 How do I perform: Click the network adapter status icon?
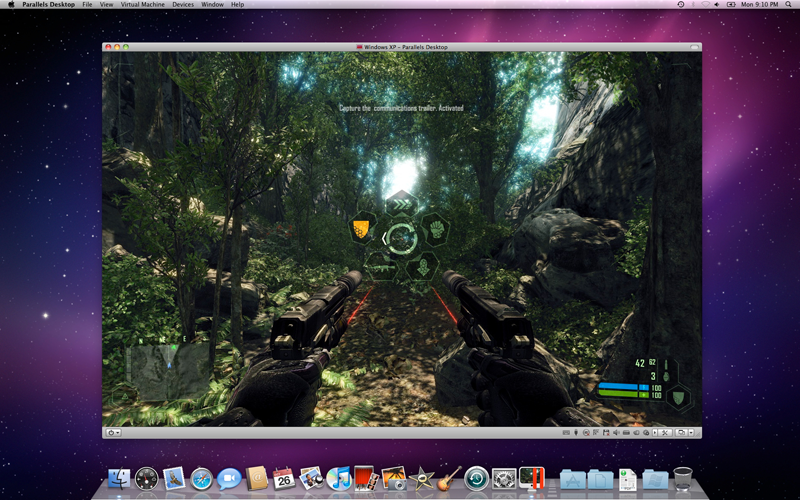[596, 433]
